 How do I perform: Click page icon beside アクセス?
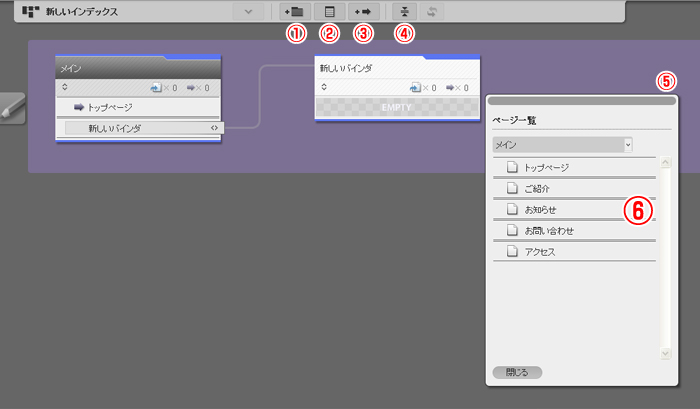click(512, 251)
